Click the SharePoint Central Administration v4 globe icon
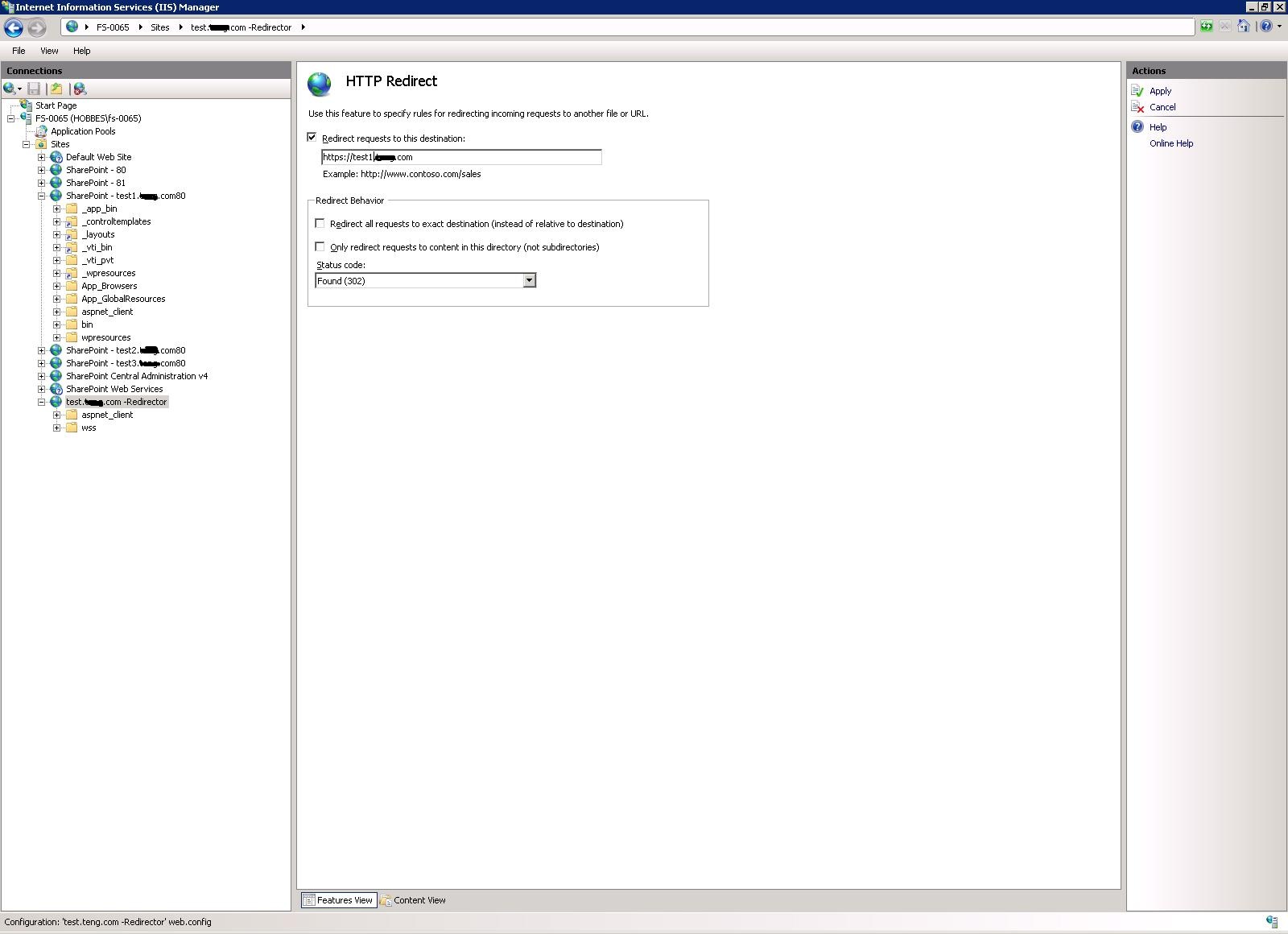Screen dimensions: 1288x934 pyautogui.click(x=56, y=376)
